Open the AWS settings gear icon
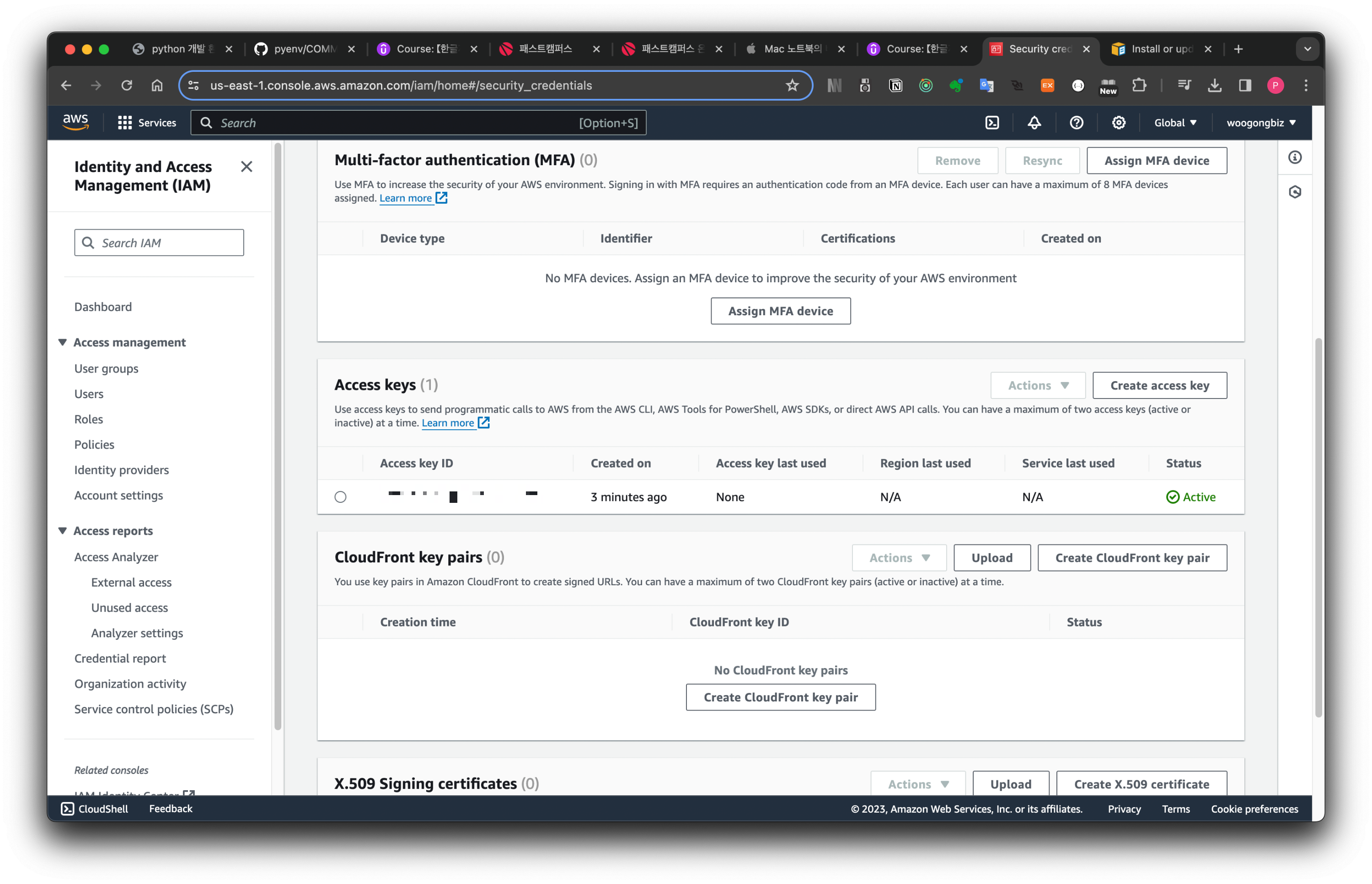The width and height of the screenshot is (1372, 884). [x=1119, y=122]
